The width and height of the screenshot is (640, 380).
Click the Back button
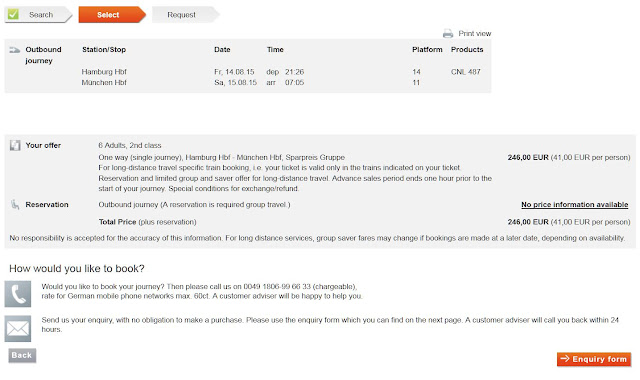(x=22, y=356)
